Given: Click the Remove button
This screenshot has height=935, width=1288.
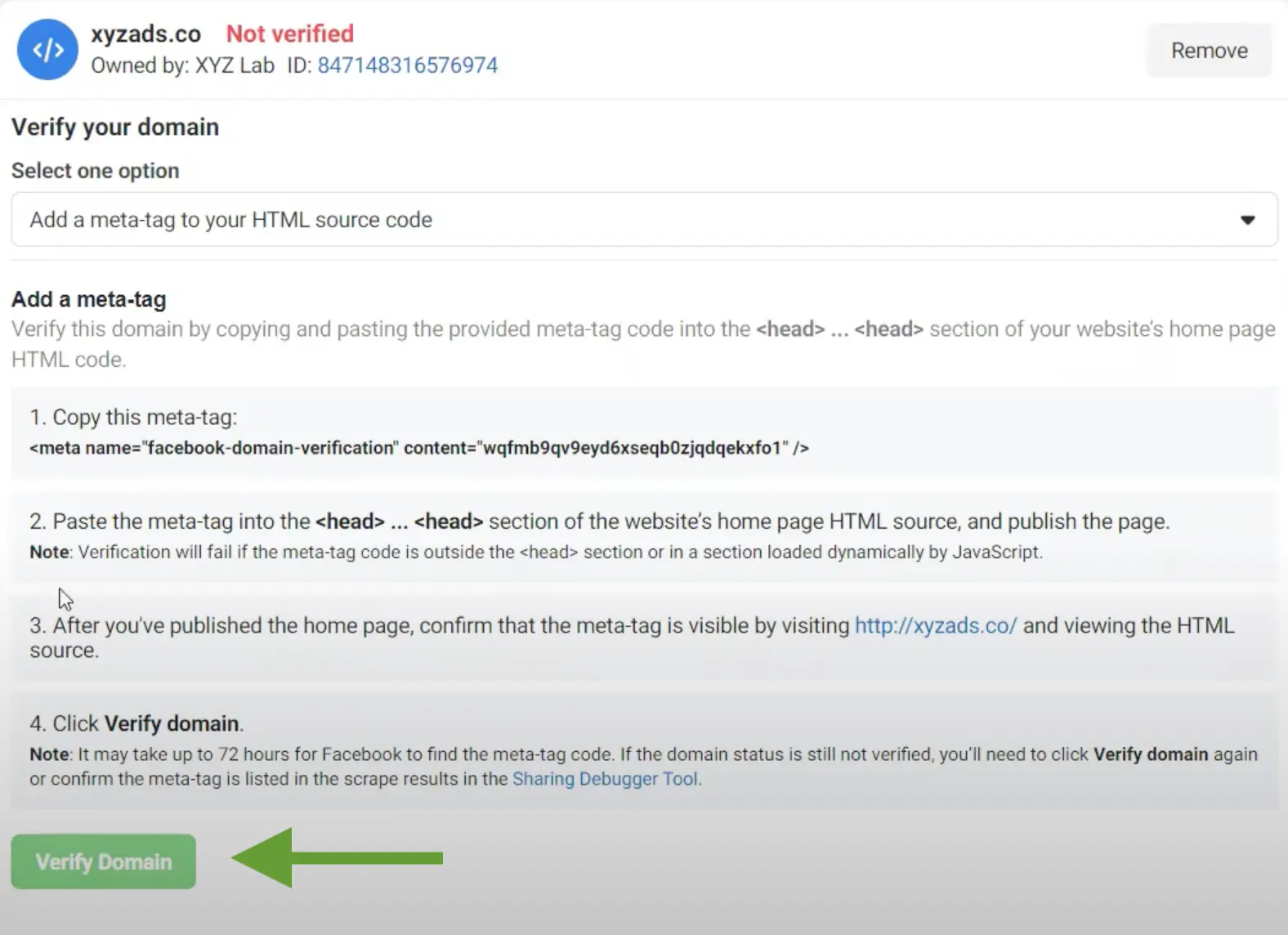Looking at the screenshot, I should point(1209,51).
